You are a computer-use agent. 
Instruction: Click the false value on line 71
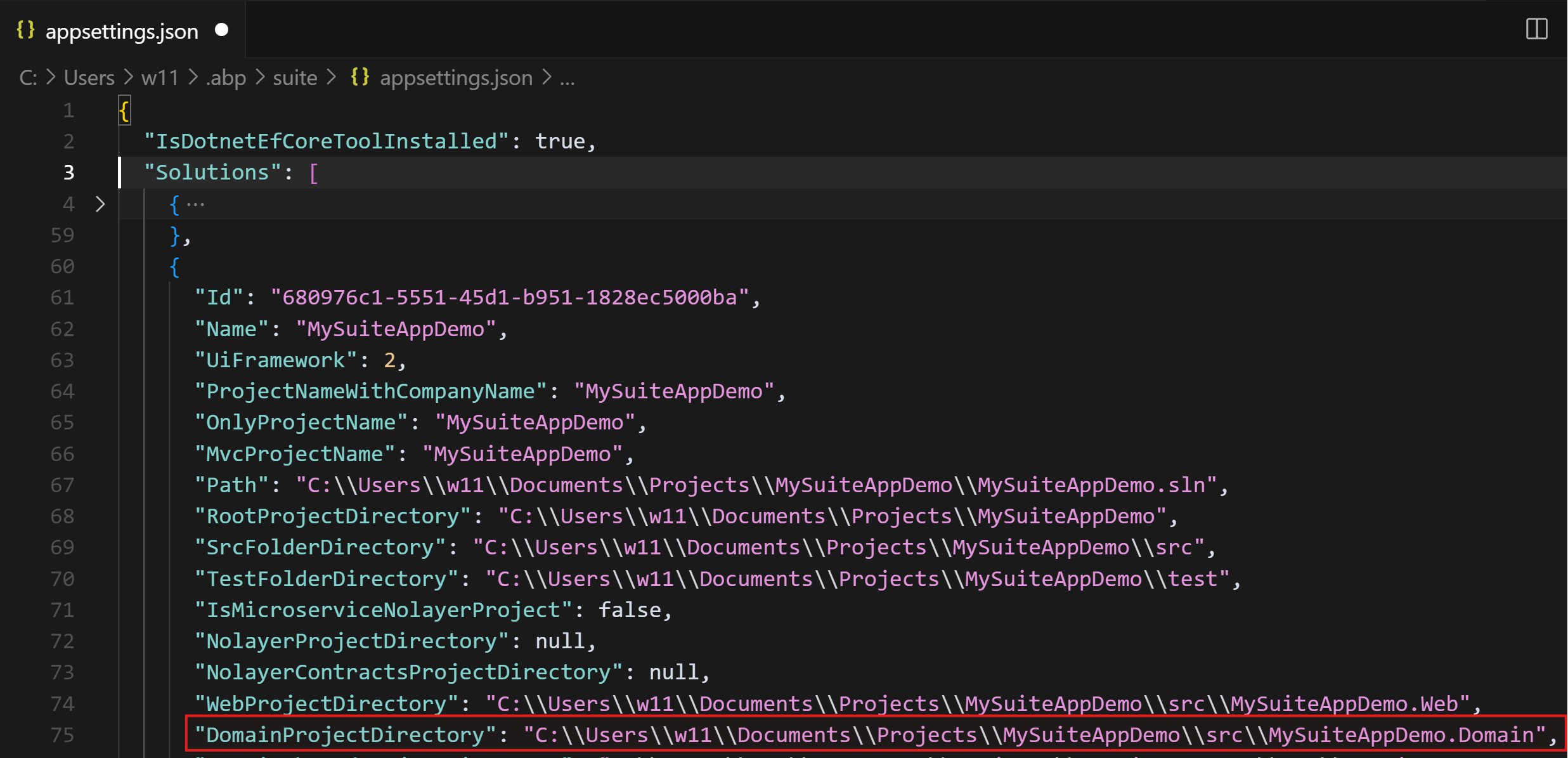[x=630, y=610]
